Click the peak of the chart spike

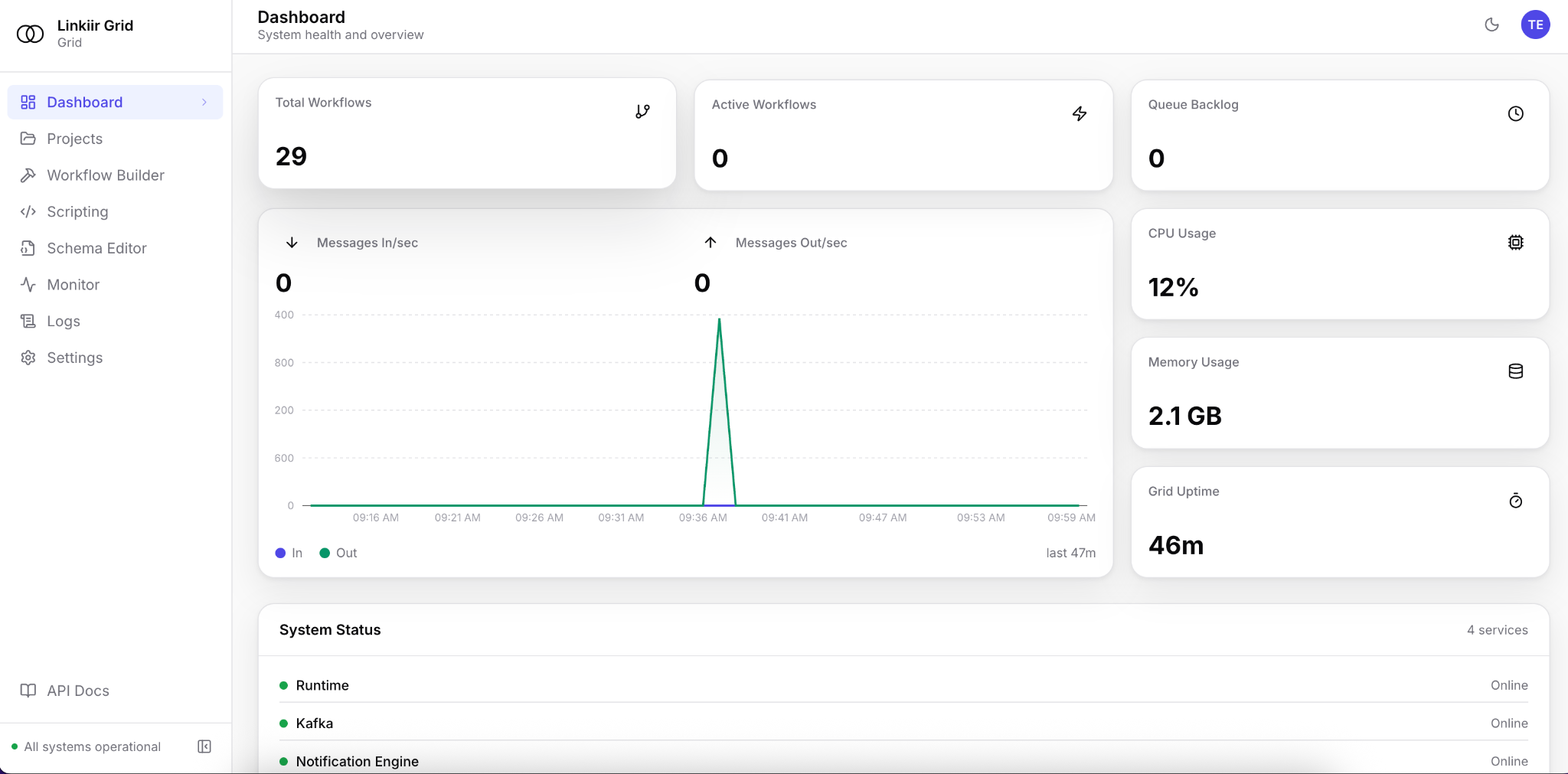pyautogui.click(x=719, y=319)
